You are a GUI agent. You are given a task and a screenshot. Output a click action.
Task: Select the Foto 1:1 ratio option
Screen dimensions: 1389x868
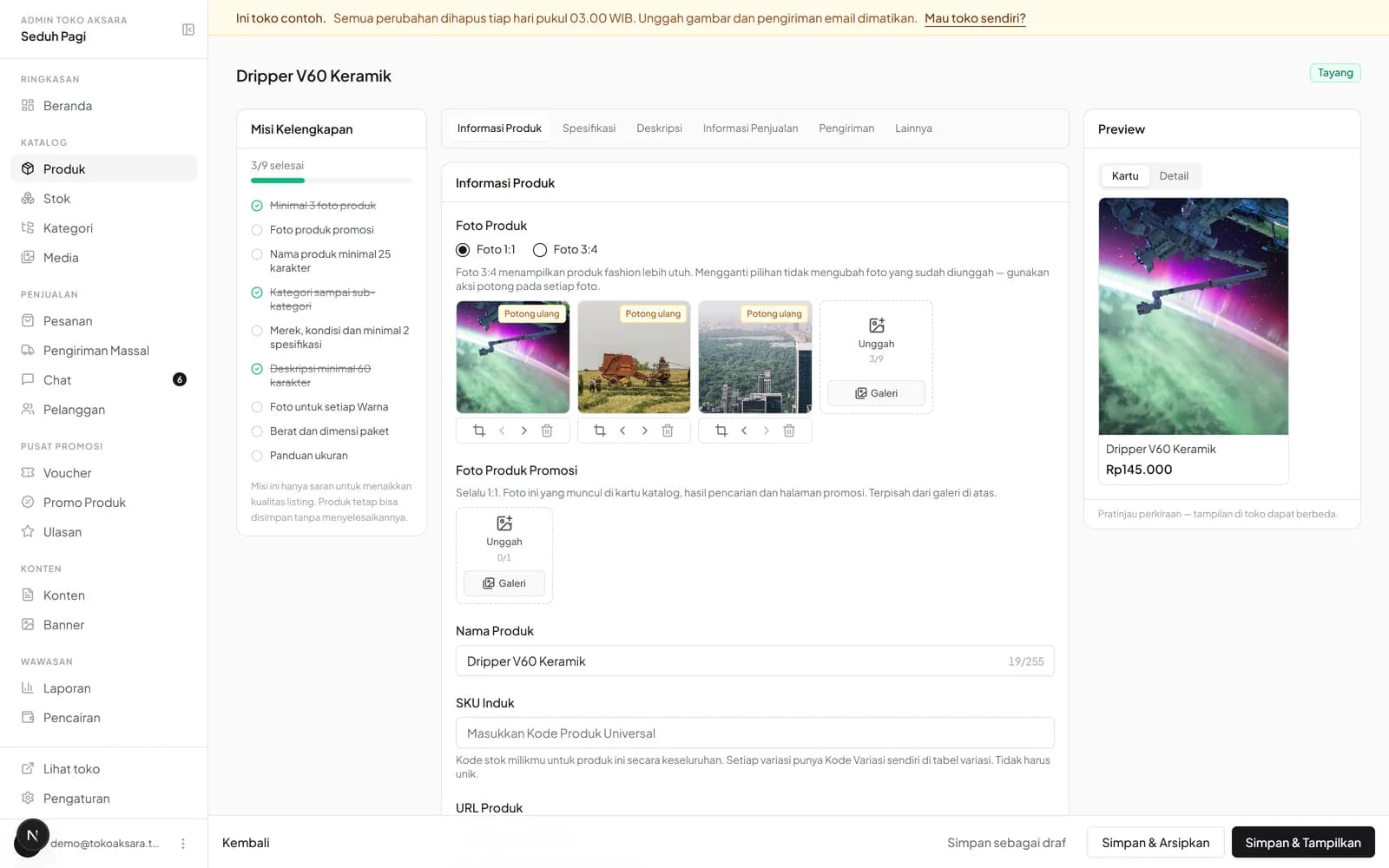463,250
